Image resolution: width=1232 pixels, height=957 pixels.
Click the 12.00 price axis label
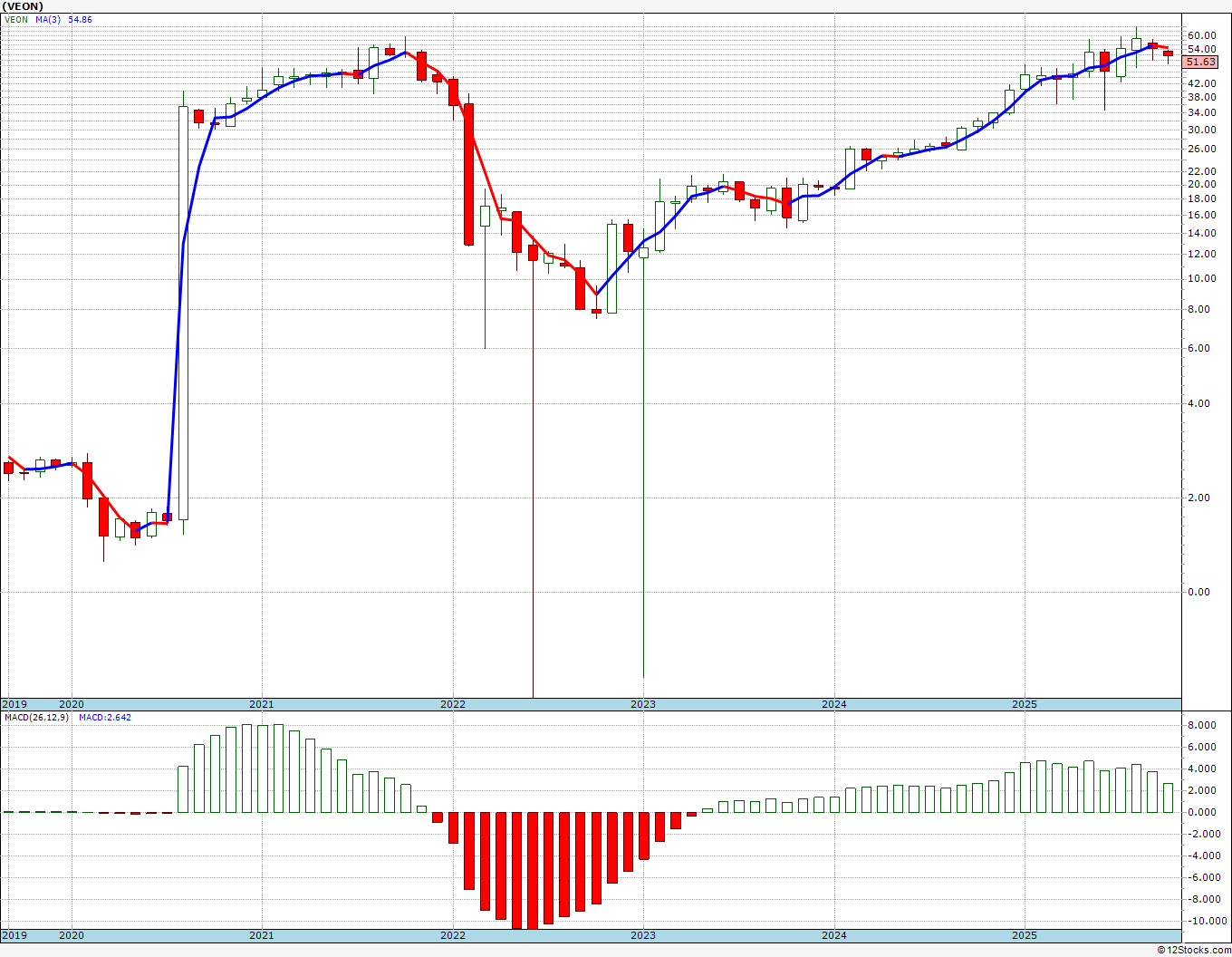tap(1202, 254)
